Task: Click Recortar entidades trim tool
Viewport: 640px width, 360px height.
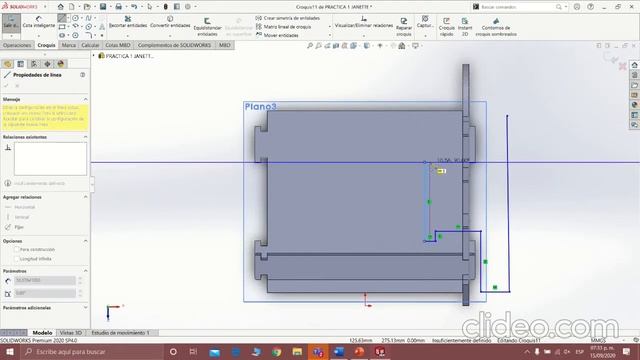Action: [x=128, y=22]
